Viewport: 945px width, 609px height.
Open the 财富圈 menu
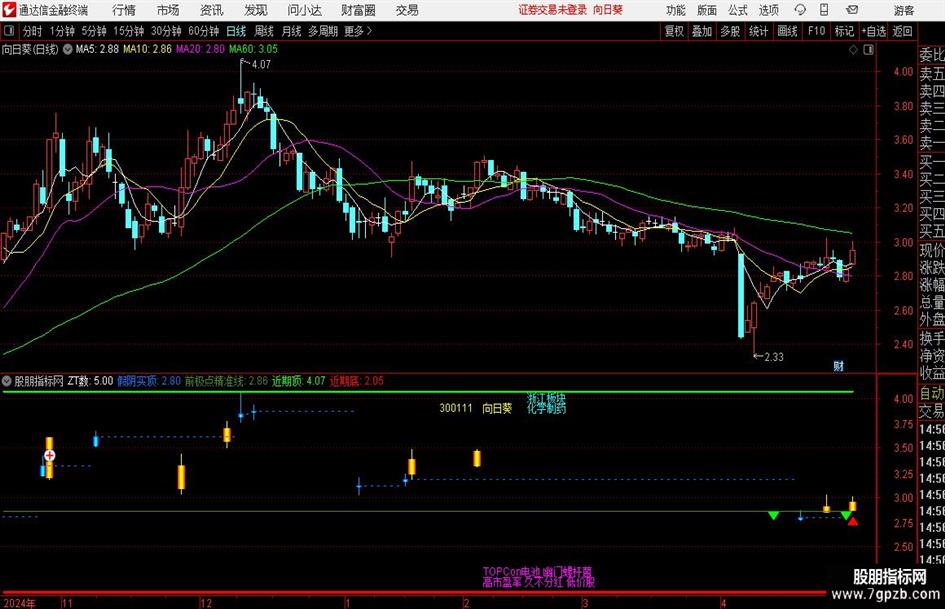[358, 10]
